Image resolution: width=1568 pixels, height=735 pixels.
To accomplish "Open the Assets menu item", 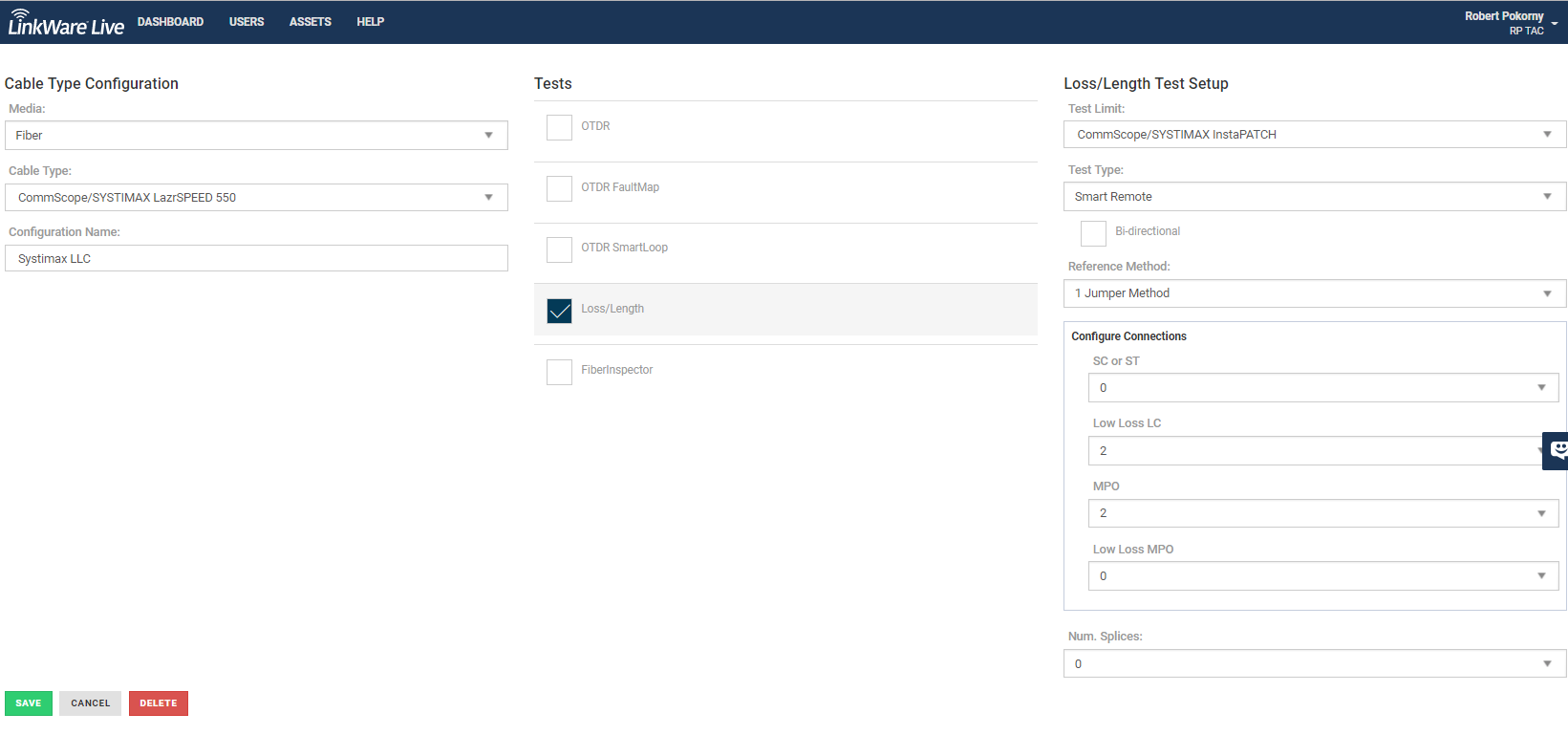I will pos(311,22).
